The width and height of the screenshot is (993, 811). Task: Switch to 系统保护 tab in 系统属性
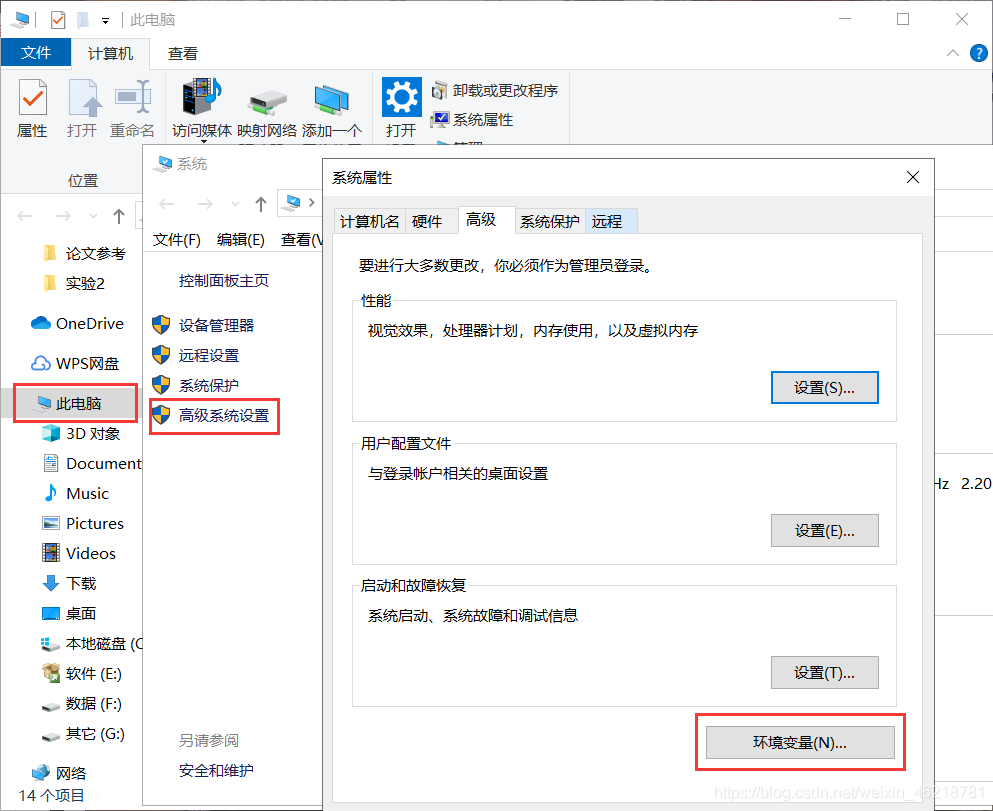coord(550,222)
